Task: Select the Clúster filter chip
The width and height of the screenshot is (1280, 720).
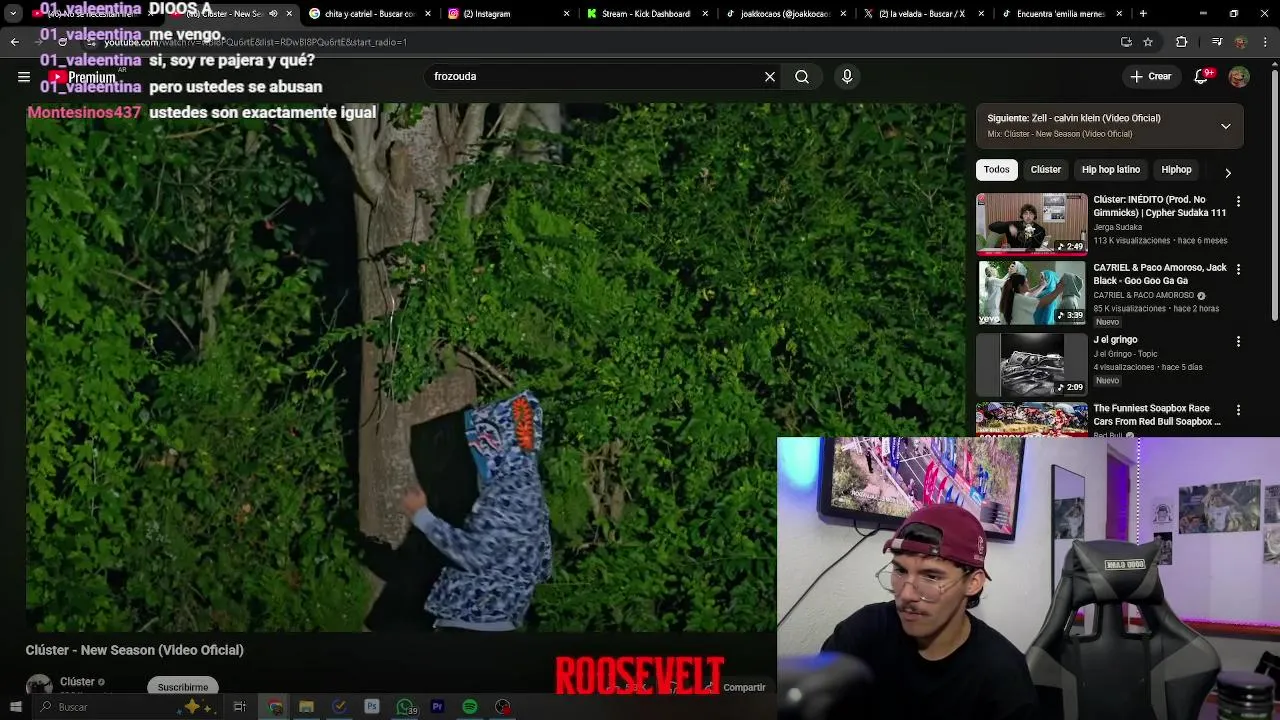Action: pos(1046,170)
